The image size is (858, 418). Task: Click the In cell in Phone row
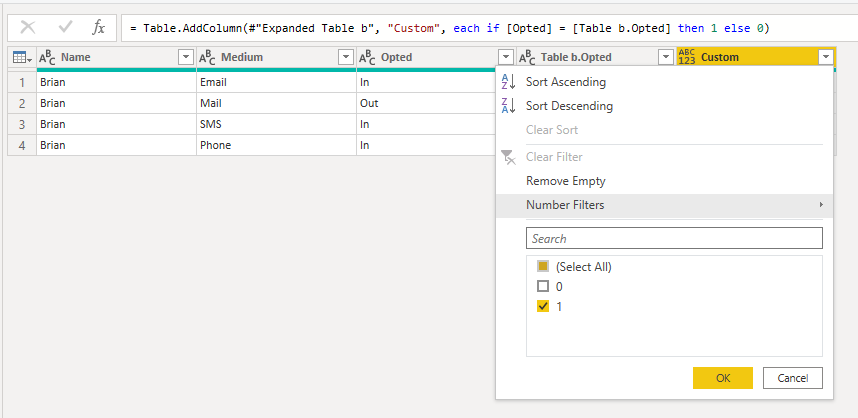(427, 145)
